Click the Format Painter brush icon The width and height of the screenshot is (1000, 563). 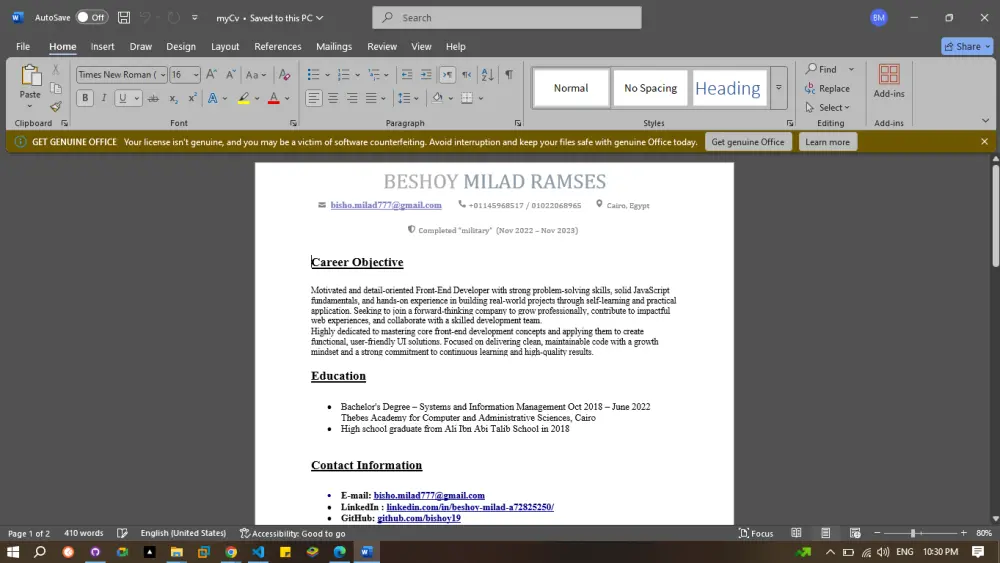(56, 106)
